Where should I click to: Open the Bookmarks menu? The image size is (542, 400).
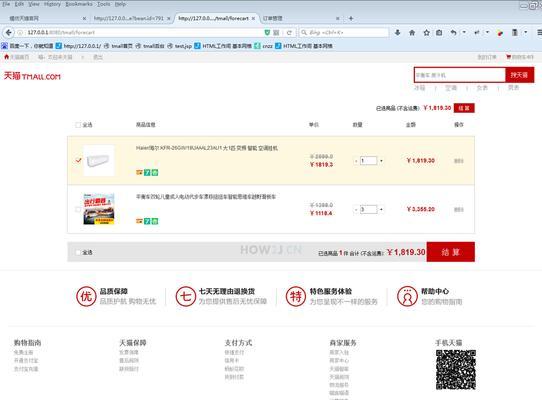[79, 4]
